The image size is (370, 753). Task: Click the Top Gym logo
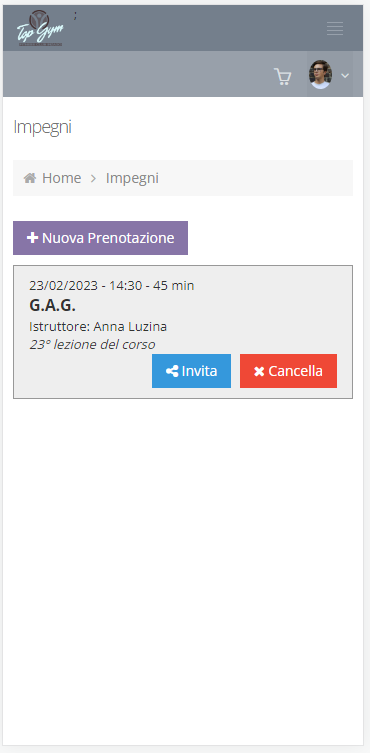click(40, 28)
